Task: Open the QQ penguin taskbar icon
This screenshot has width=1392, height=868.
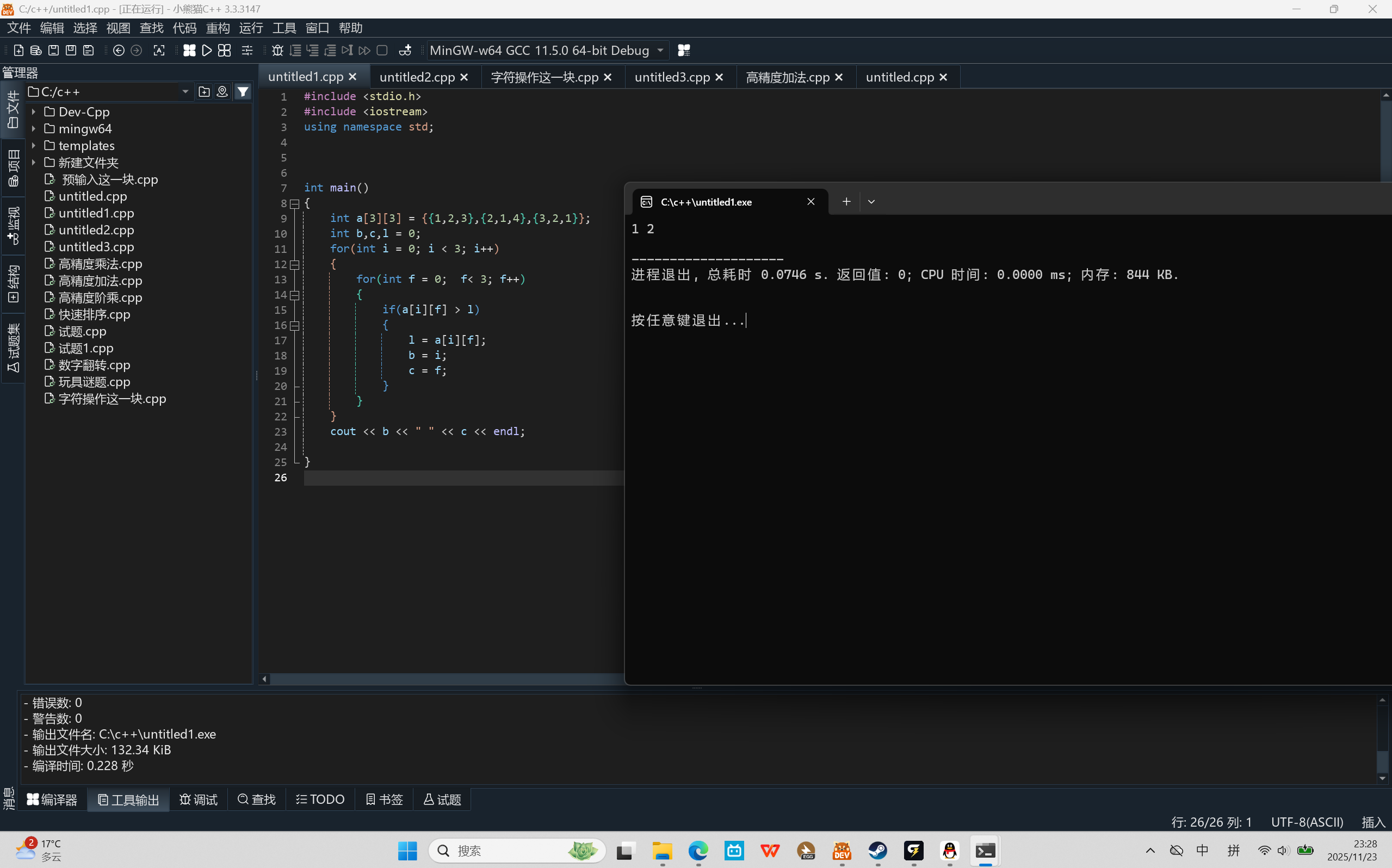Action: point(949,851)
